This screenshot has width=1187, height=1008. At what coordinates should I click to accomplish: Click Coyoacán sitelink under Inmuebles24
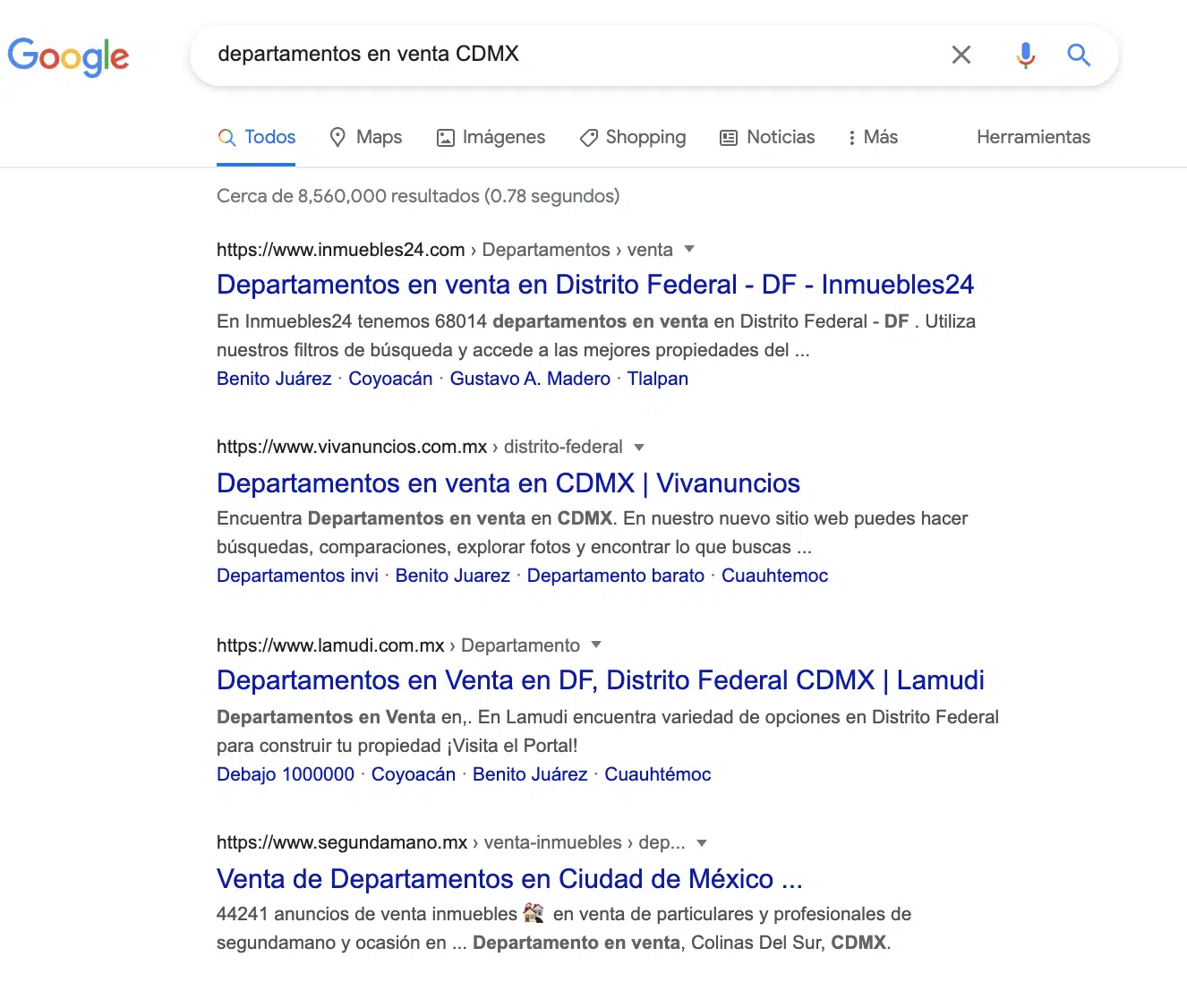click(390, 379)
